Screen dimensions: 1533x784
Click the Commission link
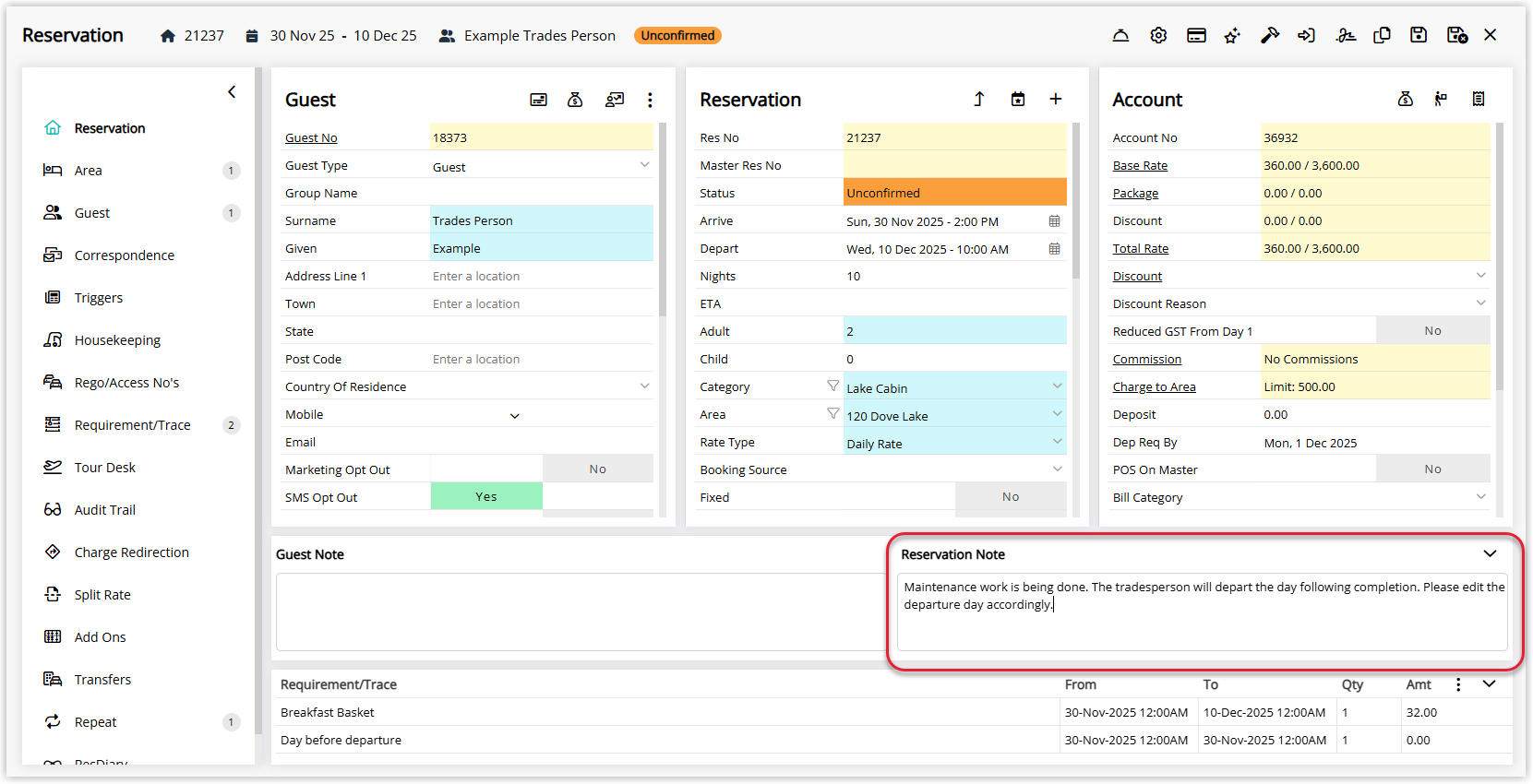coord(1147,359)
